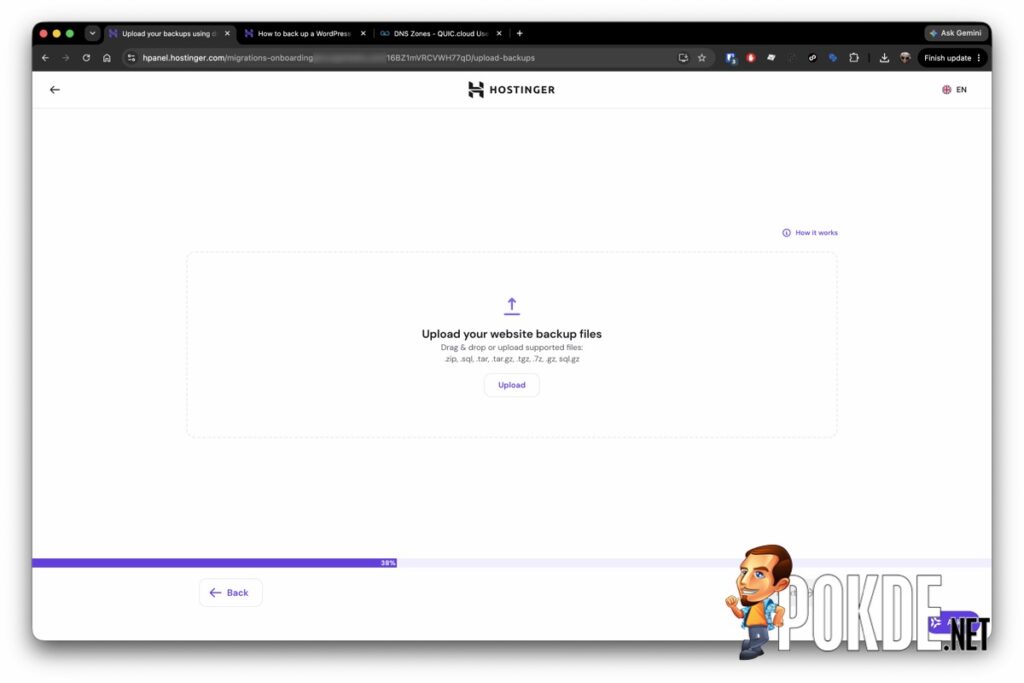Screen dimensions: 1024x683
Task: Click the Back button
Action: [x=229, y=592]
